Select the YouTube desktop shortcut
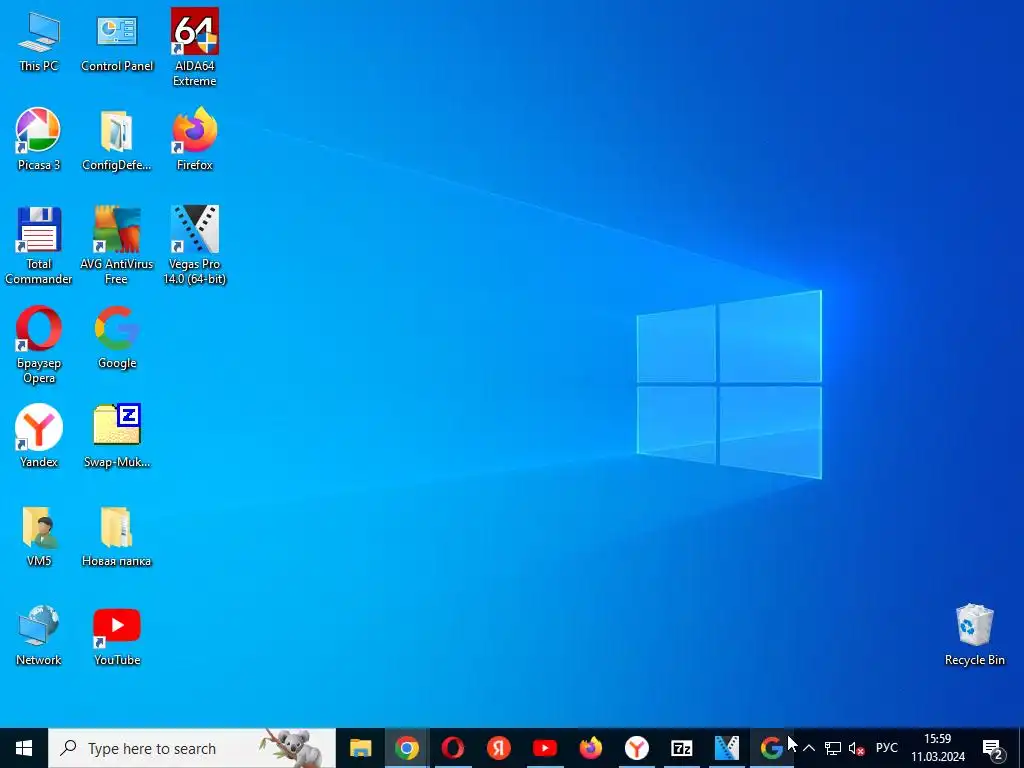This screenshot has height=768, width=1024. click(117, 635)
